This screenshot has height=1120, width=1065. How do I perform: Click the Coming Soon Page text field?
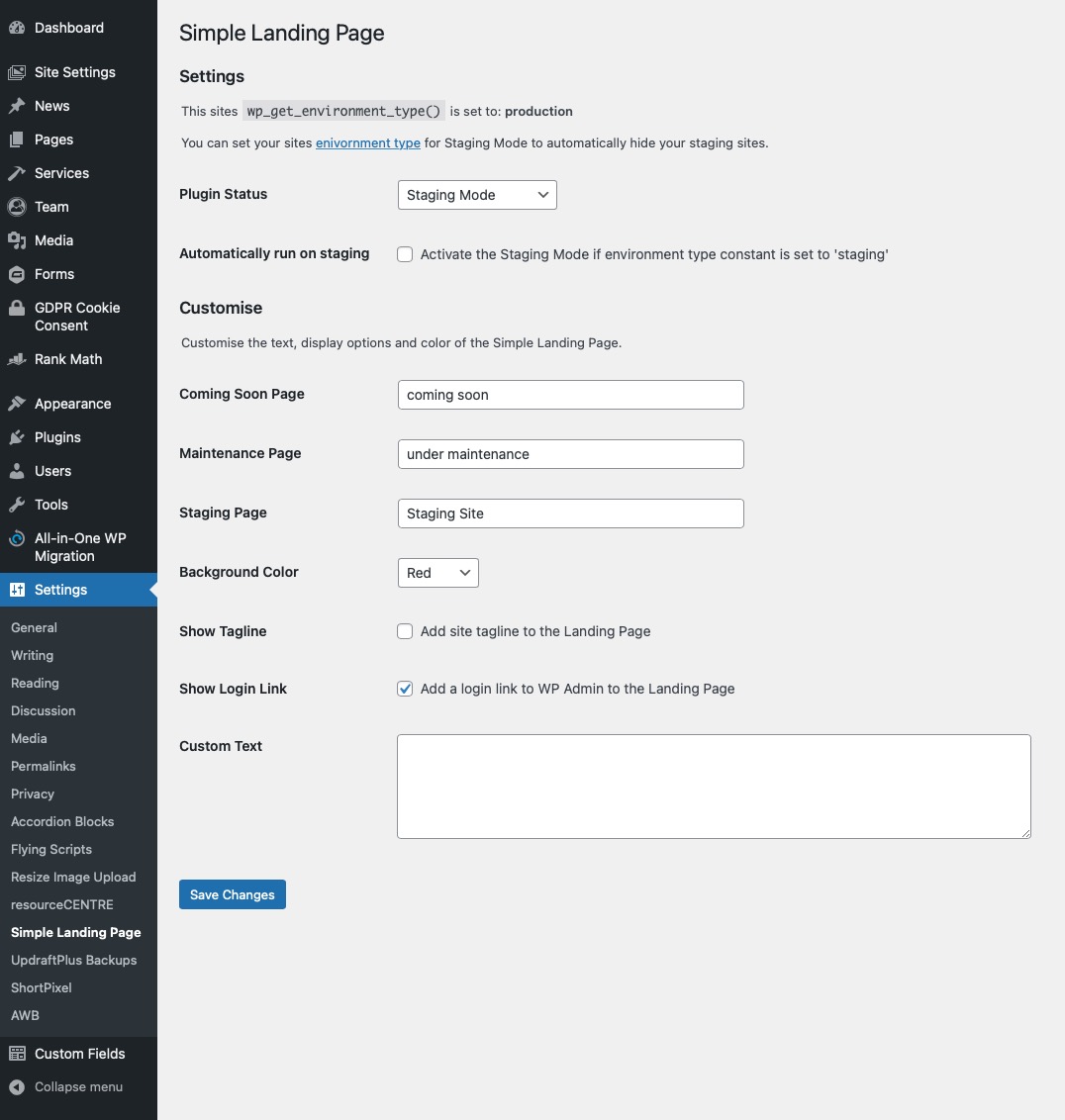tap(570, 395)
